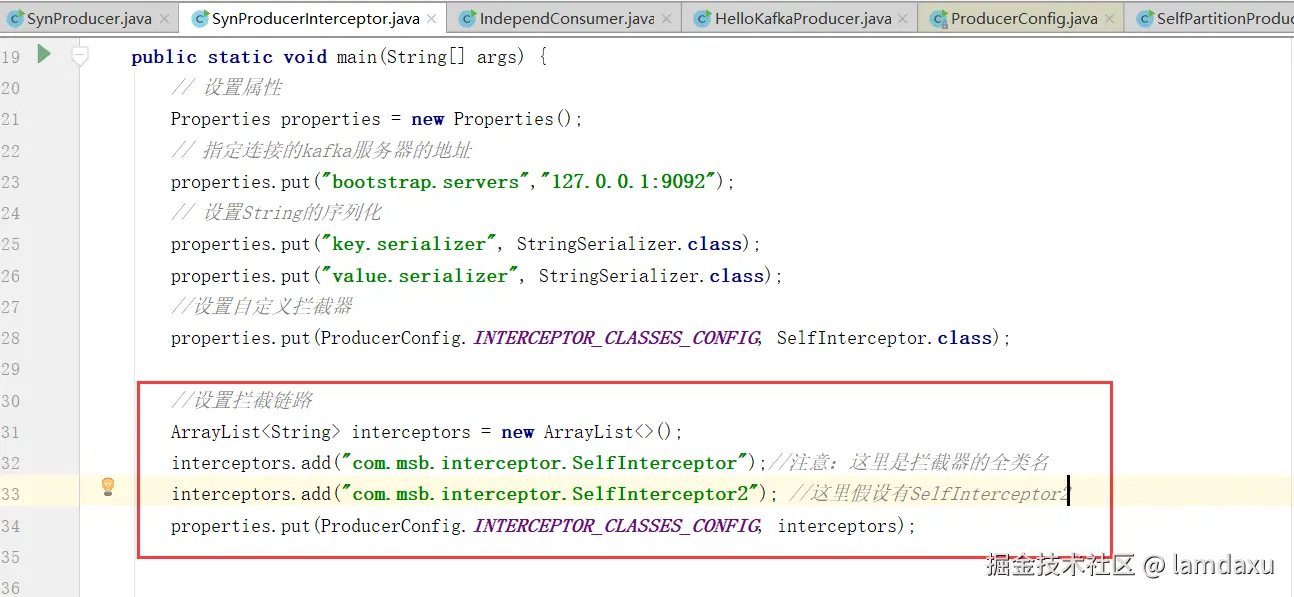This screenshot has height=597, width=1294.
Task: Collapse the main method fold marker
Action: (x=80, y=57)
